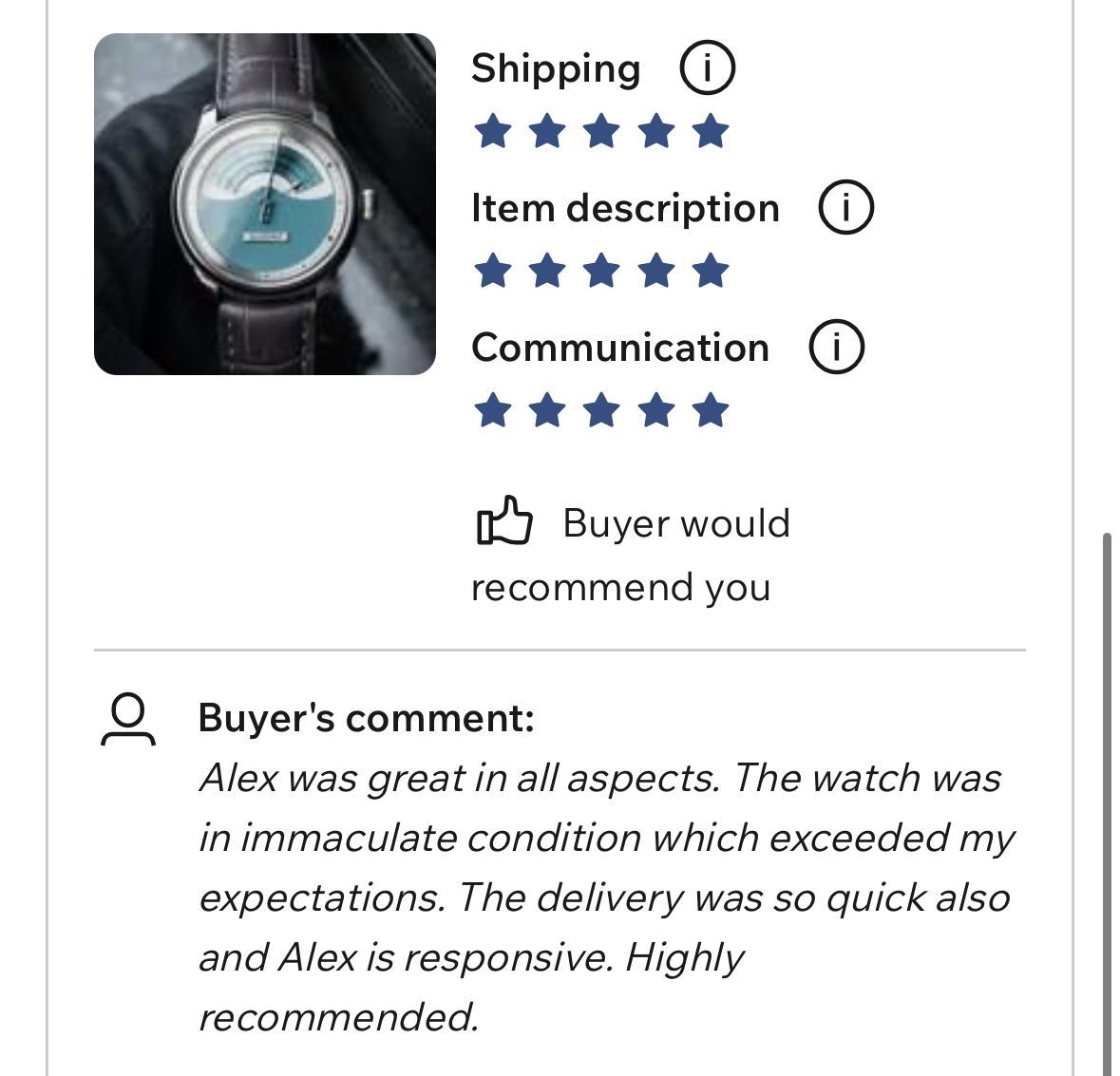The width and height of the screenshot is (1120, 1076).
Task: Click the info icon beside Shipping
Action: (x=707, y=68)
